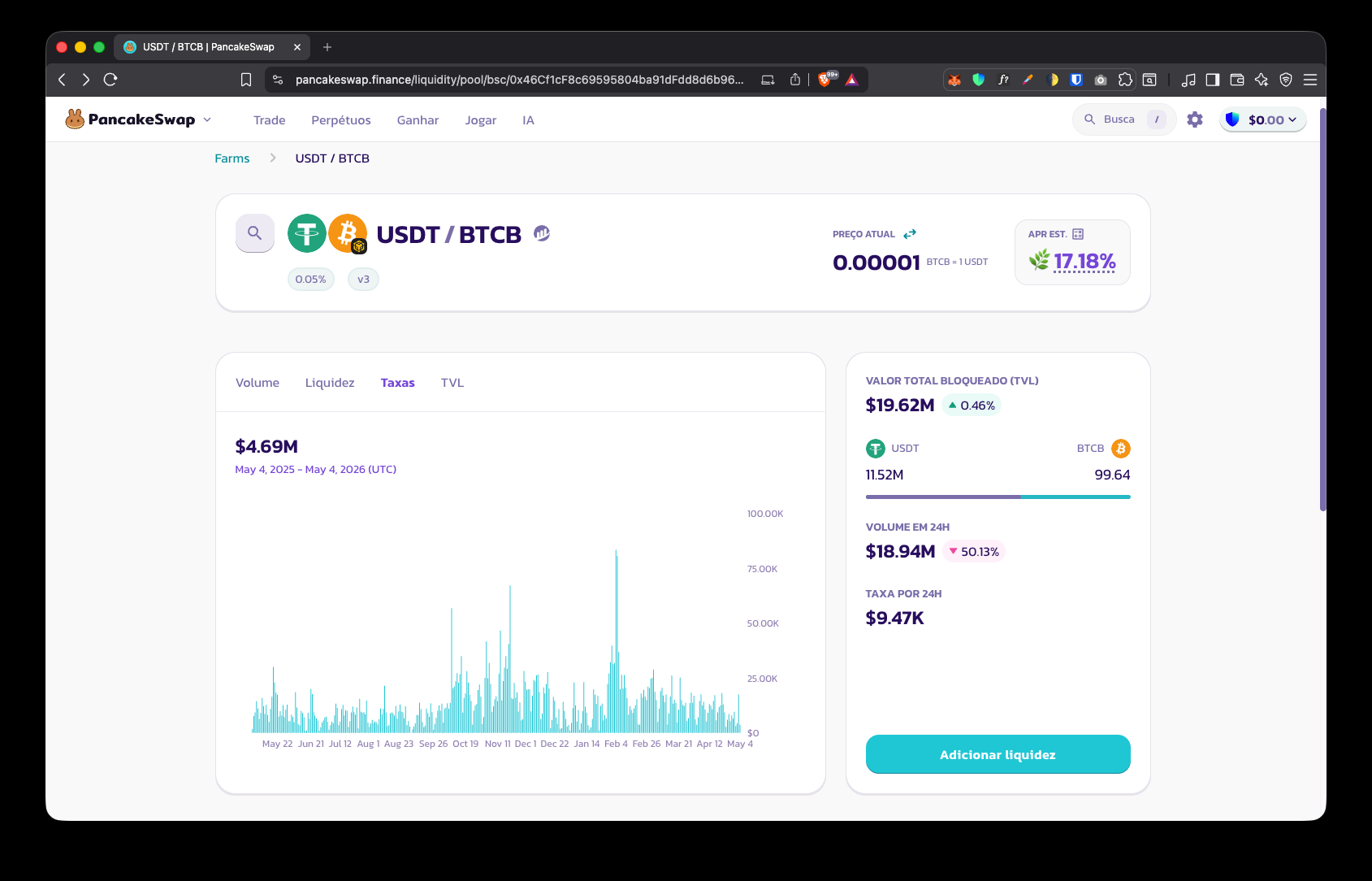The width and height of the screenshot is (1372, 881).
Task: Open the music note playlist icon
Action: pyautogui.click(x=1188, y=80)
